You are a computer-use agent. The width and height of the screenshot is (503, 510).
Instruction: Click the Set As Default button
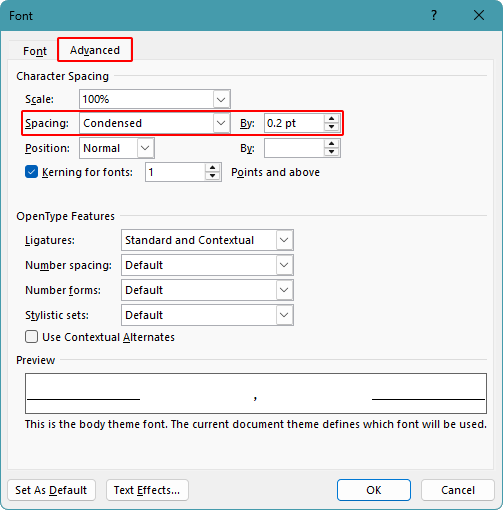[x=51, y=490]
